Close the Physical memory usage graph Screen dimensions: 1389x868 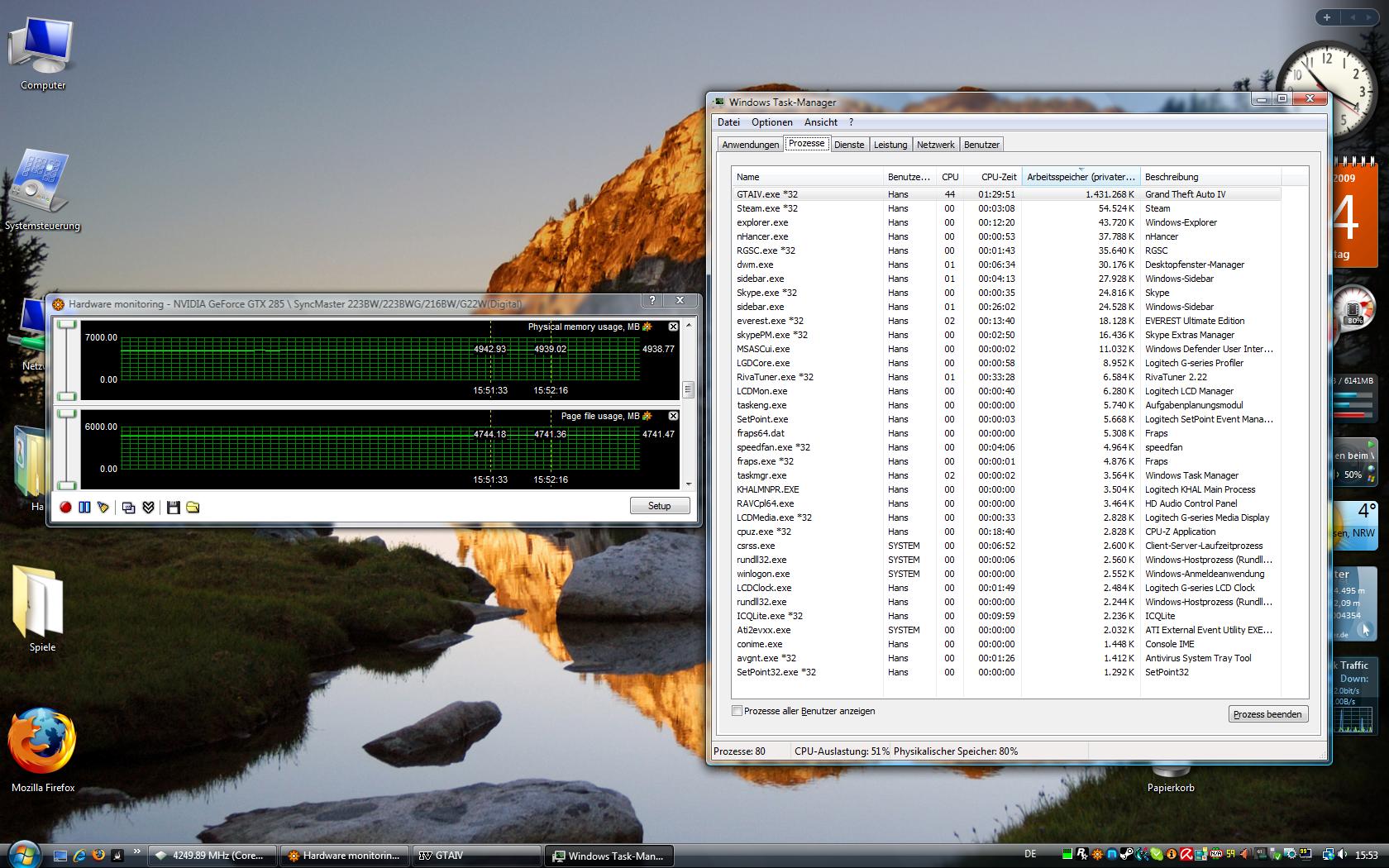tap(673, 327)
